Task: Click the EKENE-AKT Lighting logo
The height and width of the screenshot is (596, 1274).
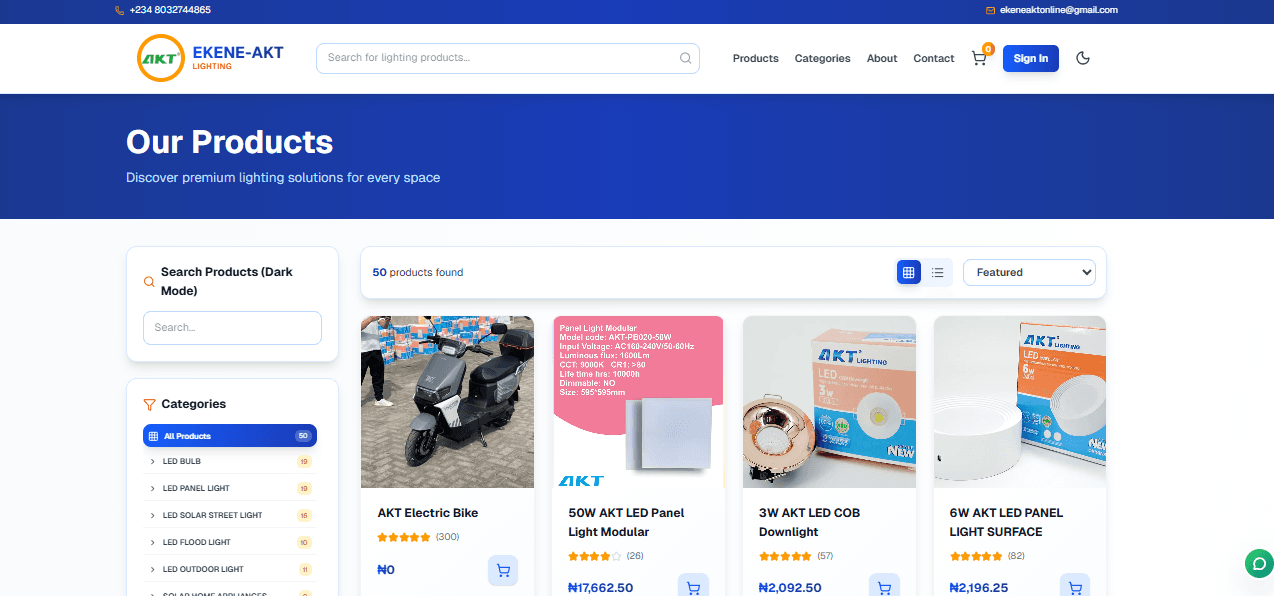Action: tap(210, 58)
